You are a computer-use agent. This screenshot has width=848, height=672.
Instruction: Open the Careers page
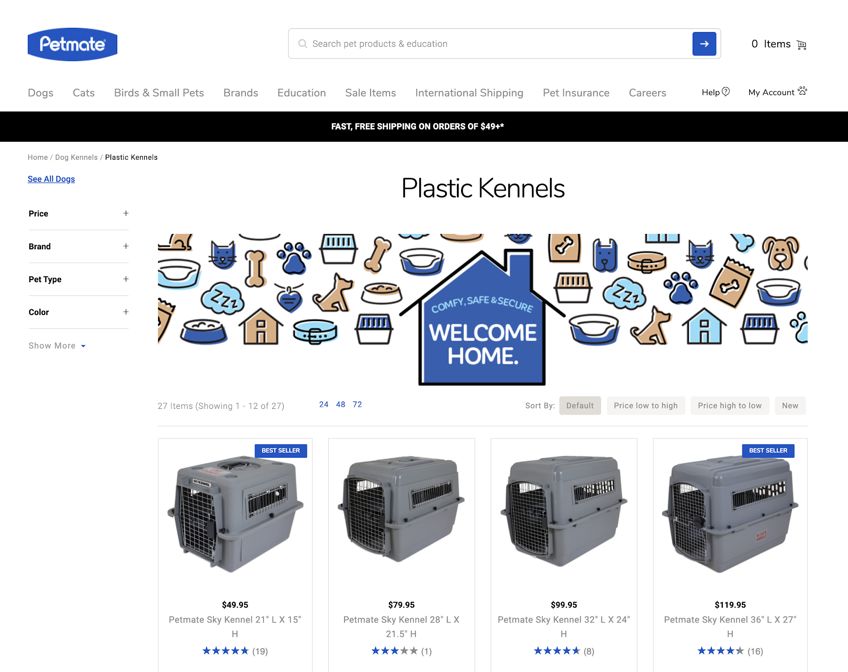(x=647, y=92)
